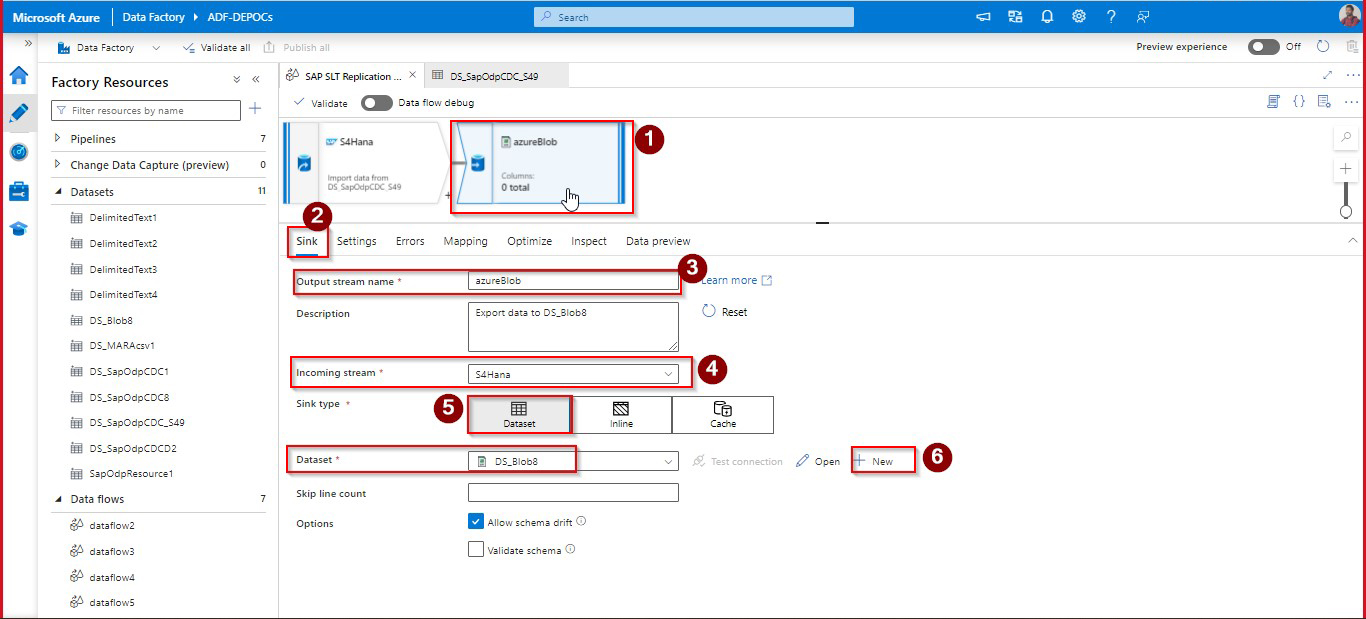Open the help question mark

tap(1111, 17)
